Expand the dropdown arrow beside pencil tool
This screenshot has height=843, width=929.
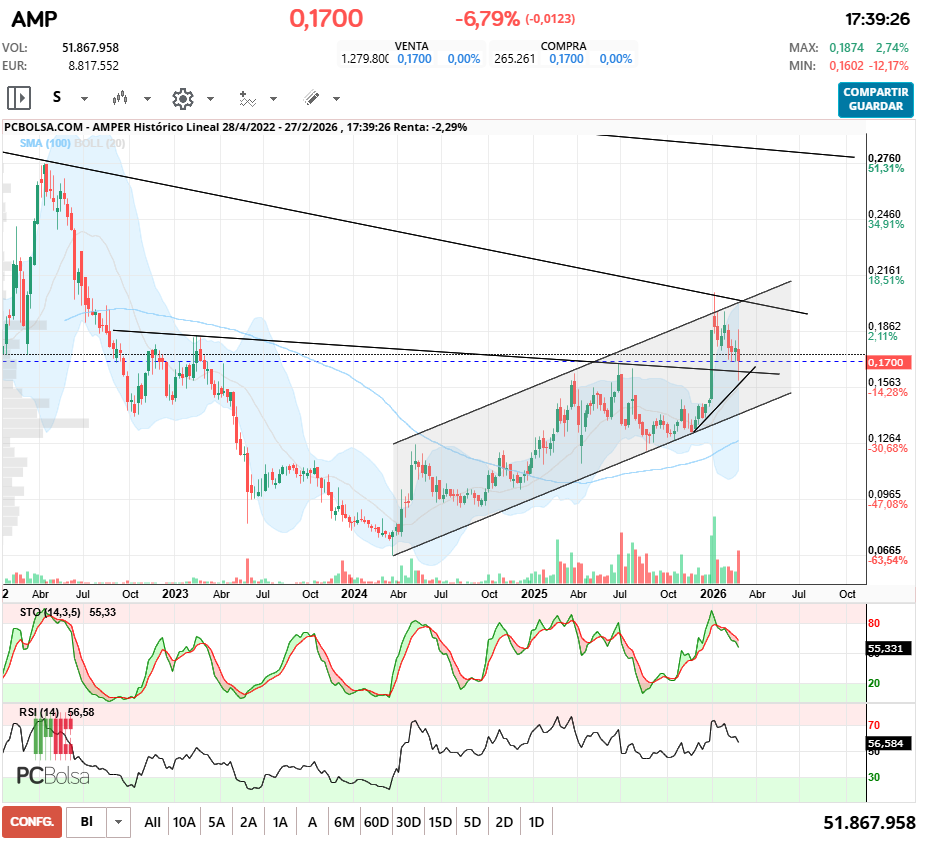pos(337,99)
